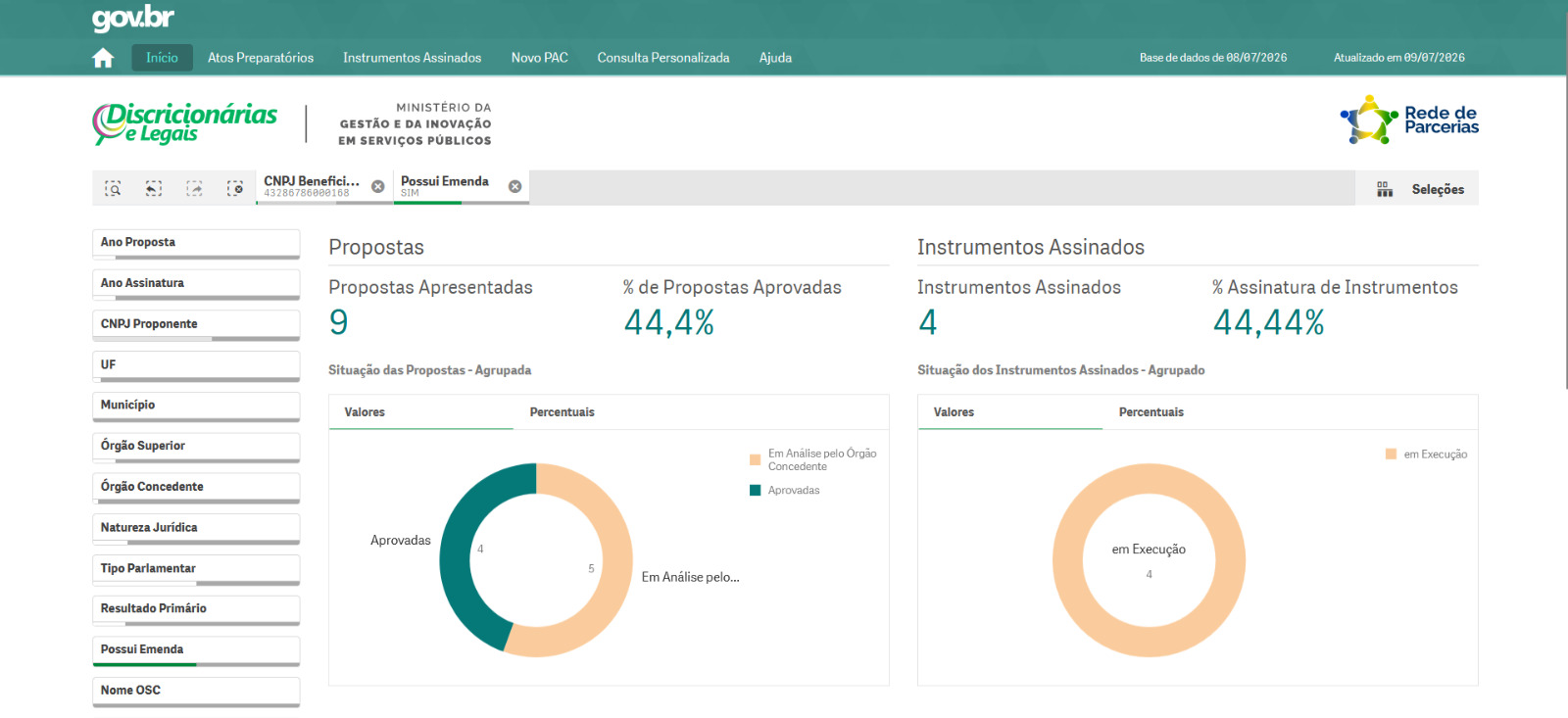Clear all selections icon
The height and width of the screenshot is (718, 1568).
click(235, 188)
